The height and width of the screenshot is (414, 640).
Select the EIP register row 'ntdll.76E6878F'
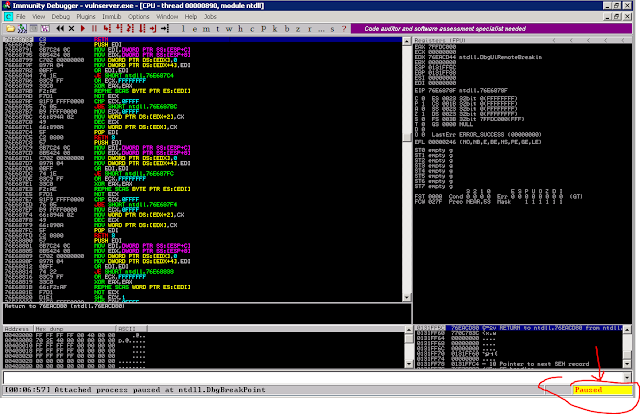(462, 90)
